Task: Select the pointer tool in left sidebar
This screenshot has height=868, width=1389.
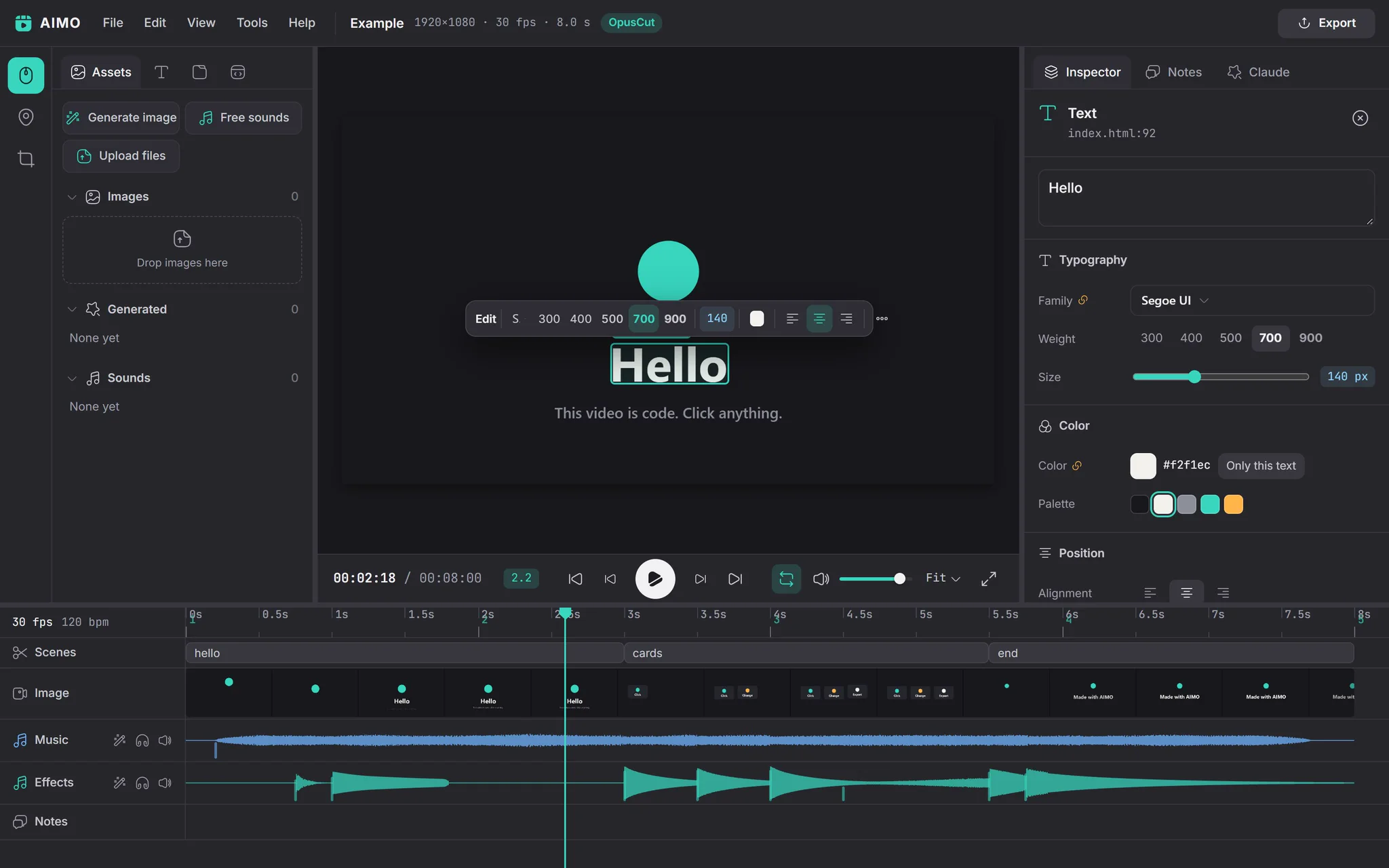Action: pyautogui.click(x=26, y=75)
